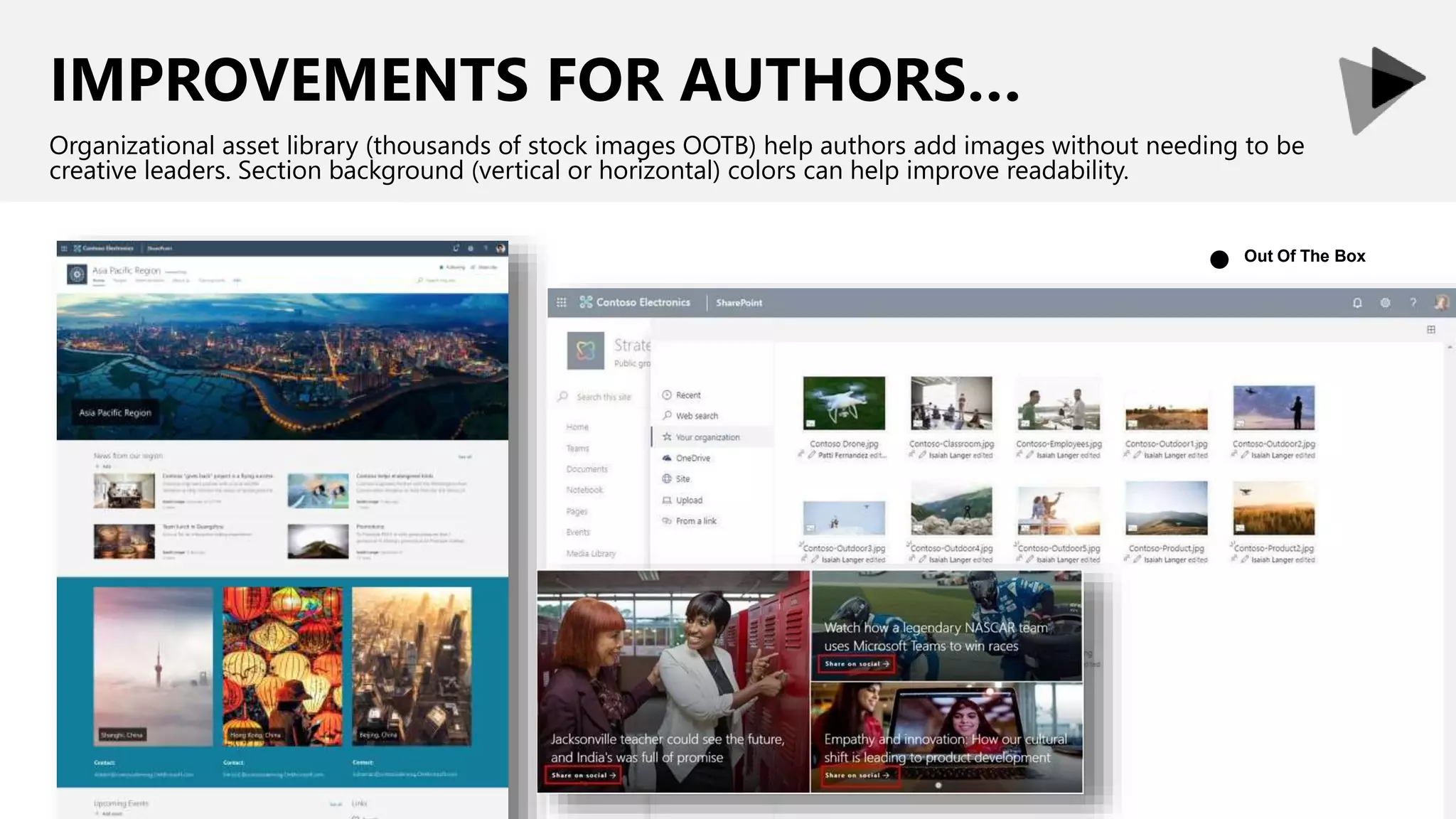The height and width of the screenshot is (819, 1456).
Task: Select Site in the file picker
Action: [x=682, y=479]
